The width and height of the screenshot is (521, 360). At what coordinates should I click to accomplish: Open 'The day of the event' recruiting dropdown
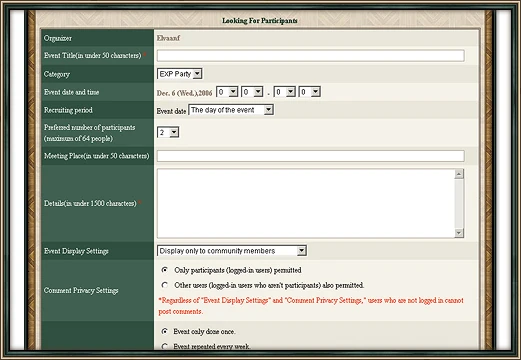pyautogui.click(x=231, y=110)
